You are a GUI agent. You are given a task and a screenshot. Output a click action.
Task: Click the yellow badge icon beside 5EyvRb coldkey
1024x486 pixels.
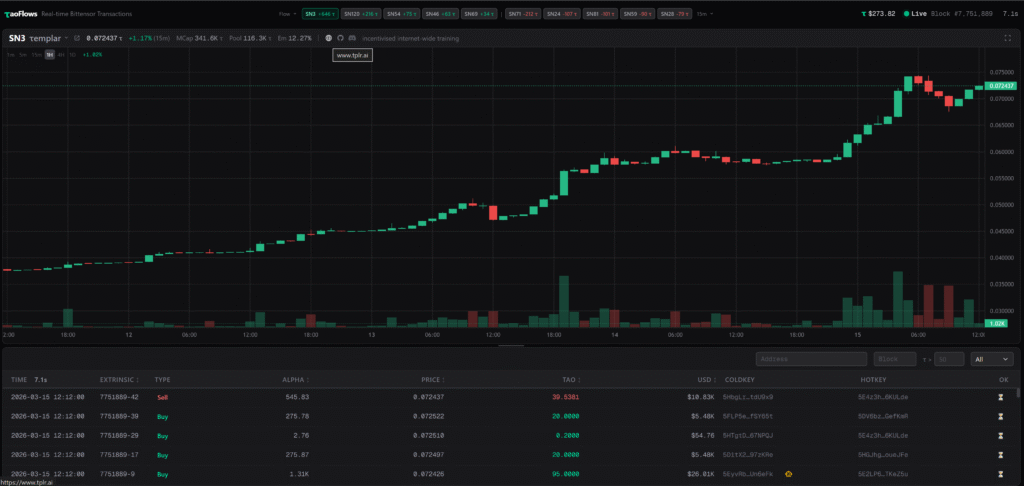tap(789, 473)
